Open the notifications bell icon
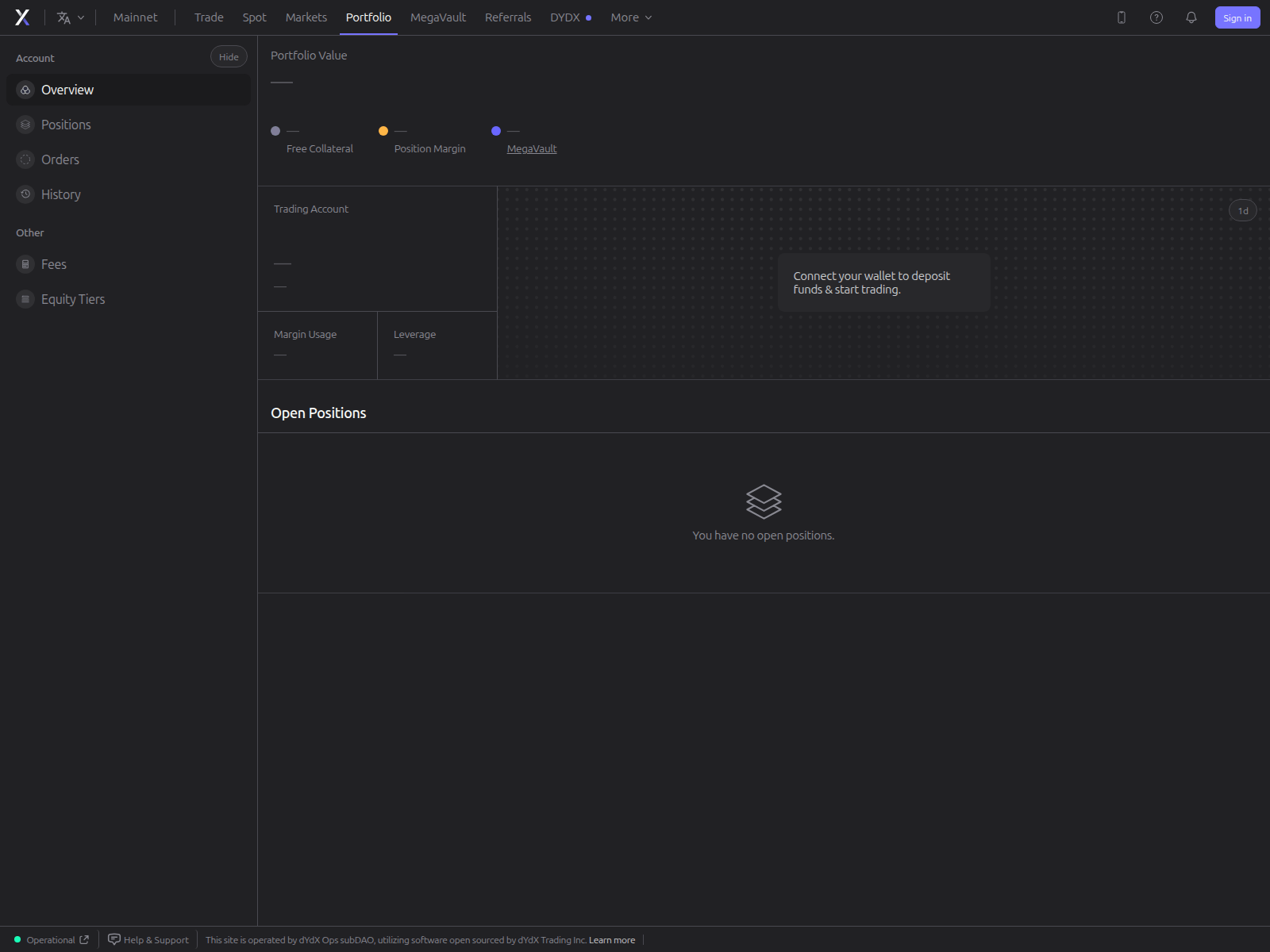 tap(1191, 17)
